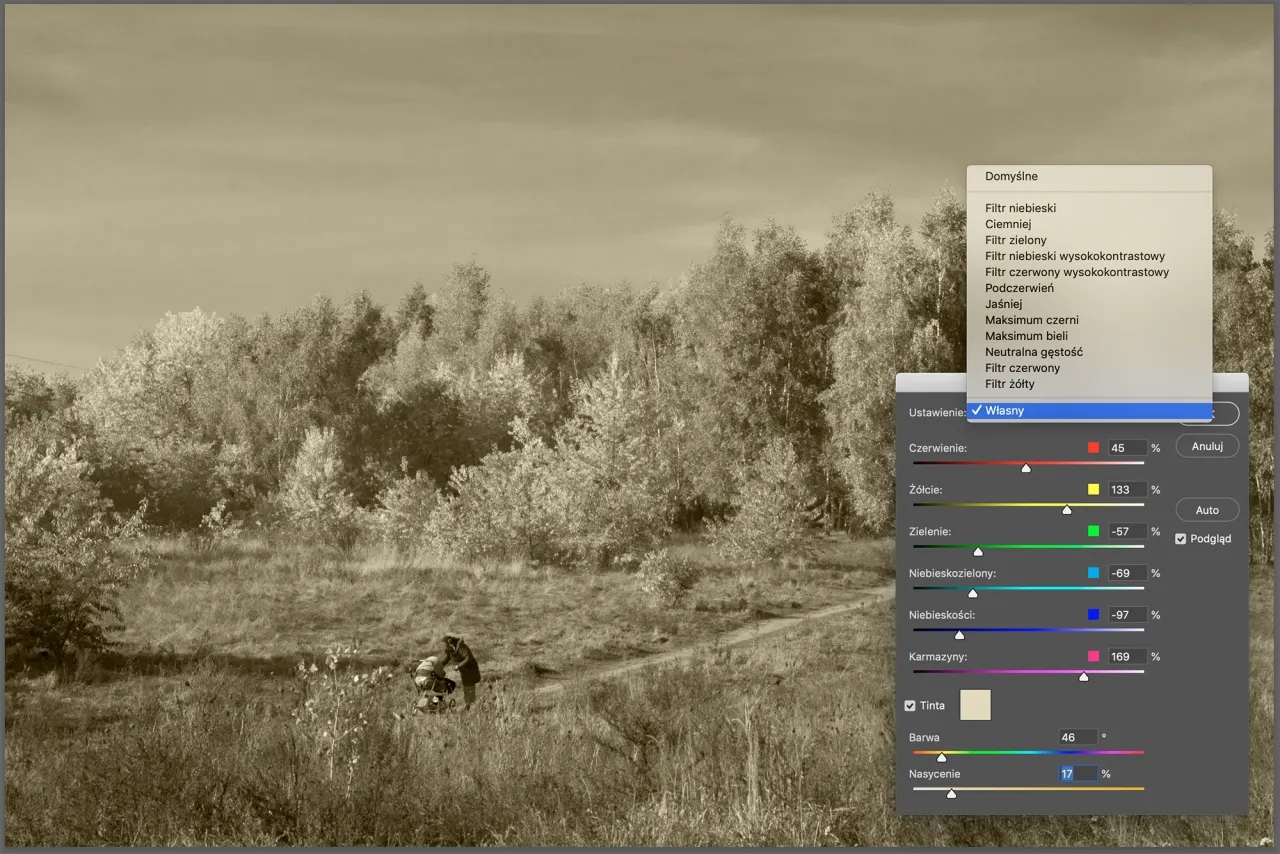
Task: Pick the Podczerwień preset
Action: (1019, 288)
